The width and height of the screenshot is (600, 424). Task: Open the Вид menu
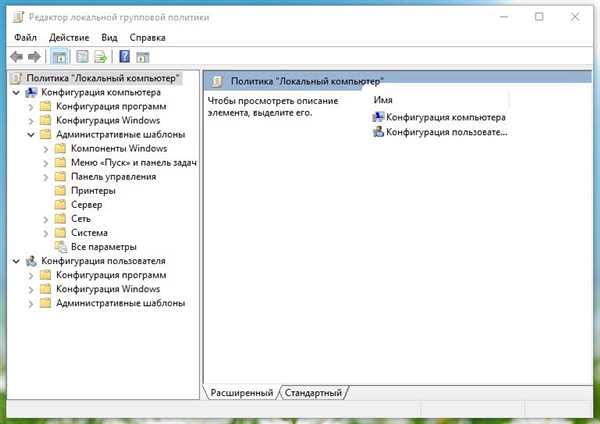coord(109,38)
